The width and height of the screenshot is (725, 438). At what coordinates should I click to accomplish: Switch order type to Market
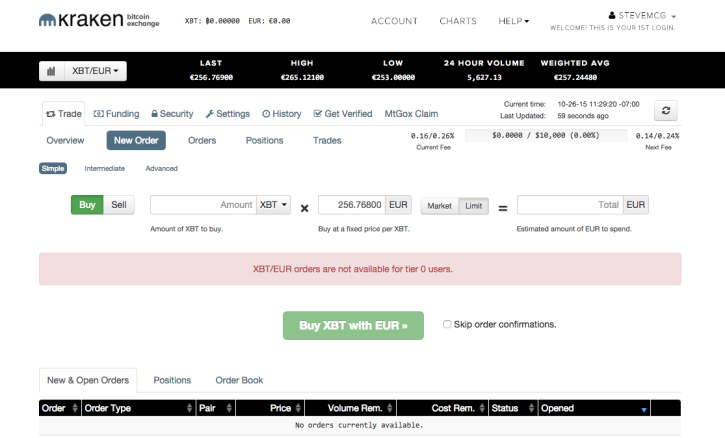click(x=439, y=206)
